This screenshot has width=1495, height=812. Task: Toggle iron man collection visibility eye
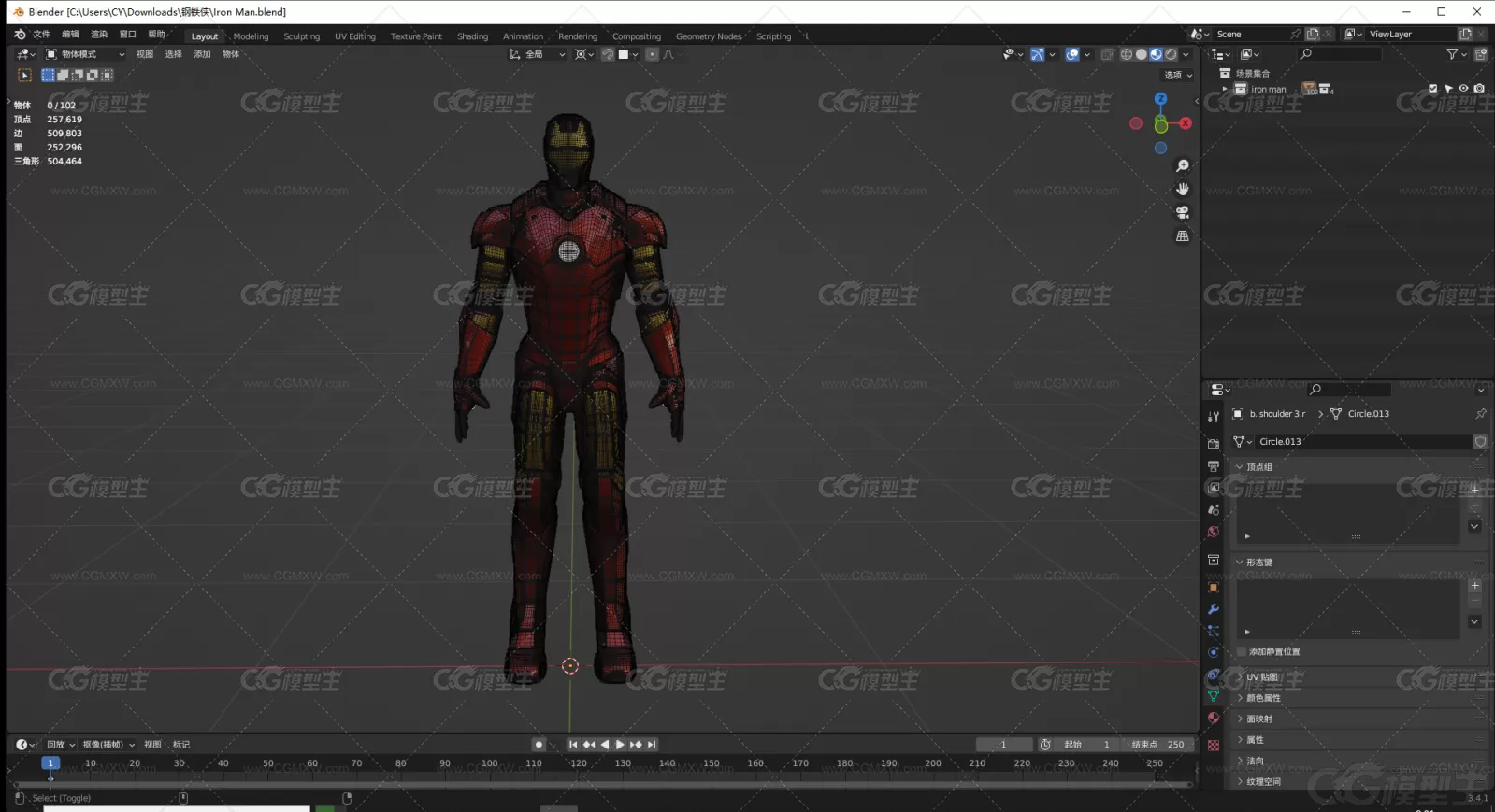click(x=1463, y=89)
